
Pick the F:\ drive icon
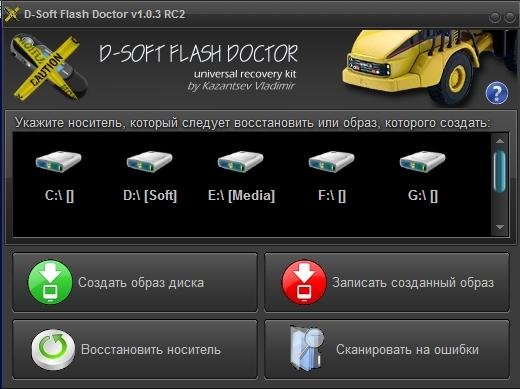[331, 162]
